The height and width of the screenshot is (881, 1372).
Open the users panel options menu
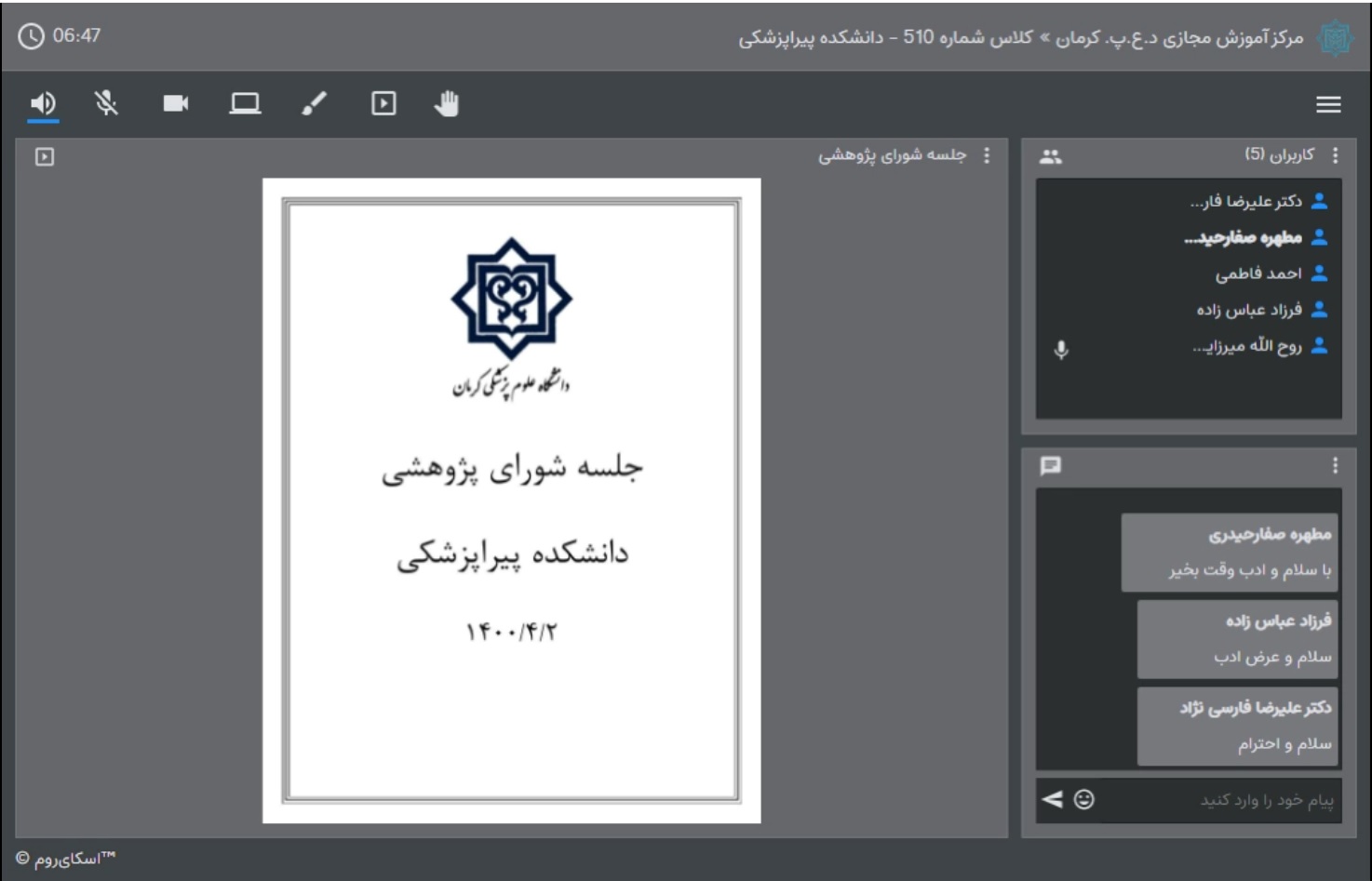click(x=1336, y=155)
